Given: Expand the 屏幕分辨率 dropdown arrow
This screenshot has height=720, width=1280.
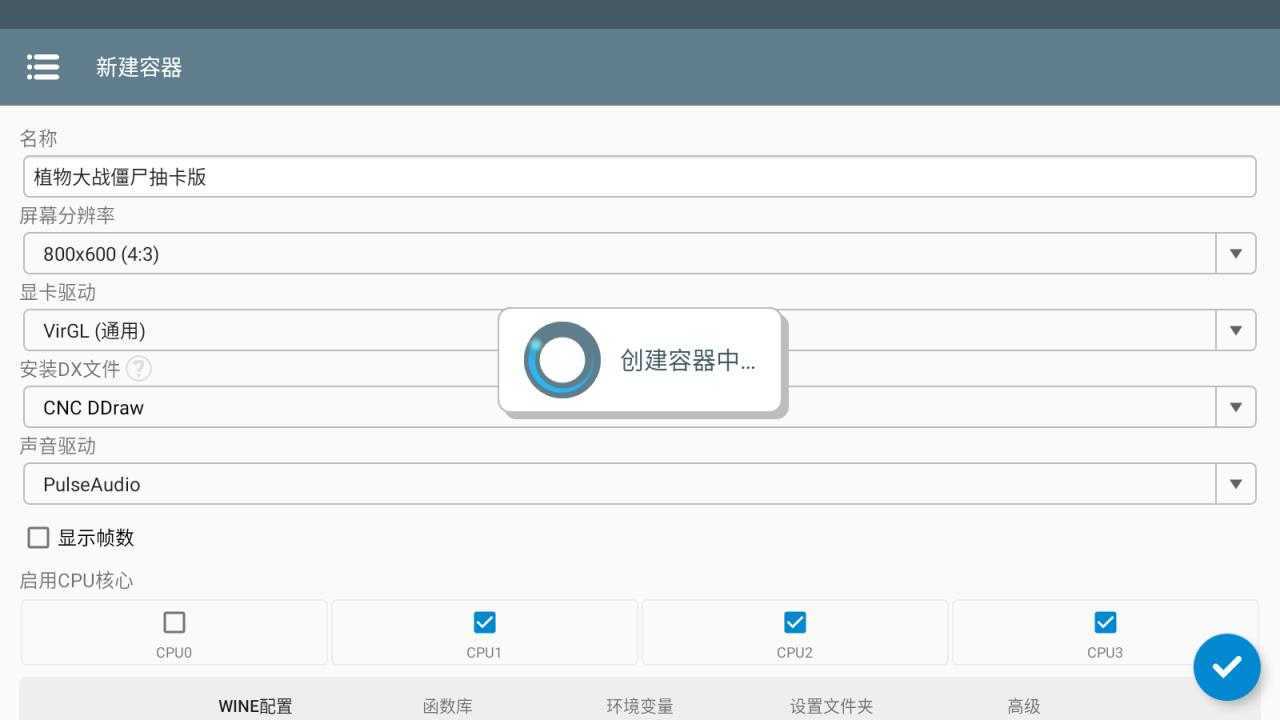Looking at the screenshot, I should coord(1235,254).
